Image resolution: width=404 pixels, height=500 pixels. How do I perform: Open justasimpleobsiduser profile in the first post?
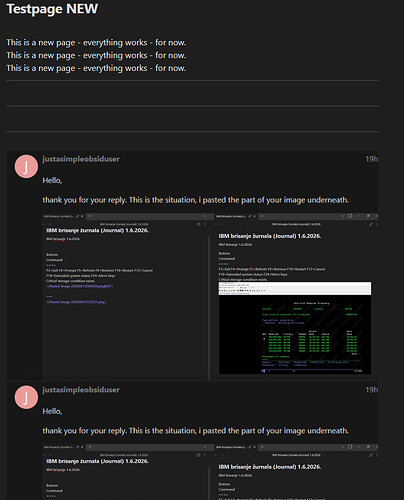point(81,159)
